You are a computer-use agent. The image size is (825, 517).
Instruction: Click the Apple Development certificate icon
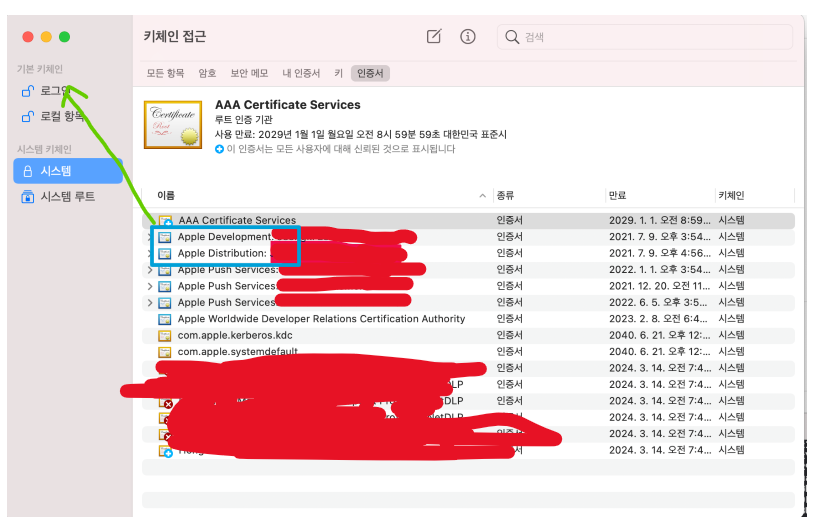165,237
